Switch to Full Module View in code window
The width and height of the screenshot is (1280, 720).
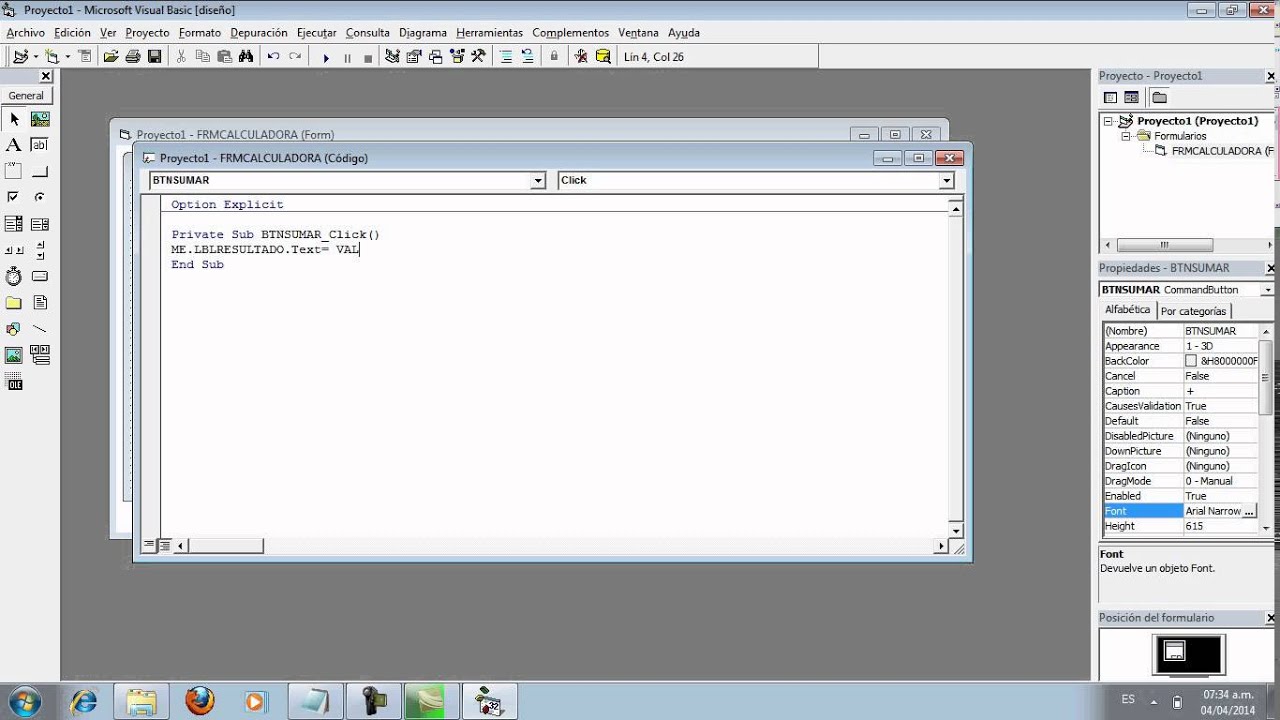163,546
